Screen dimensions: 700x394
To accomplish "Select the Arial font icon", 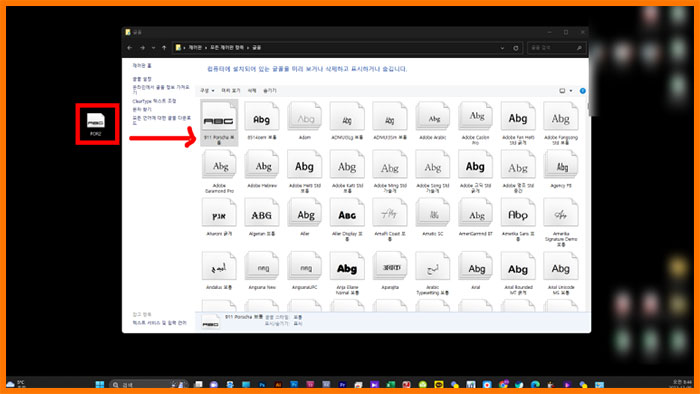I will pyautogui.click(x=475, y=267).
